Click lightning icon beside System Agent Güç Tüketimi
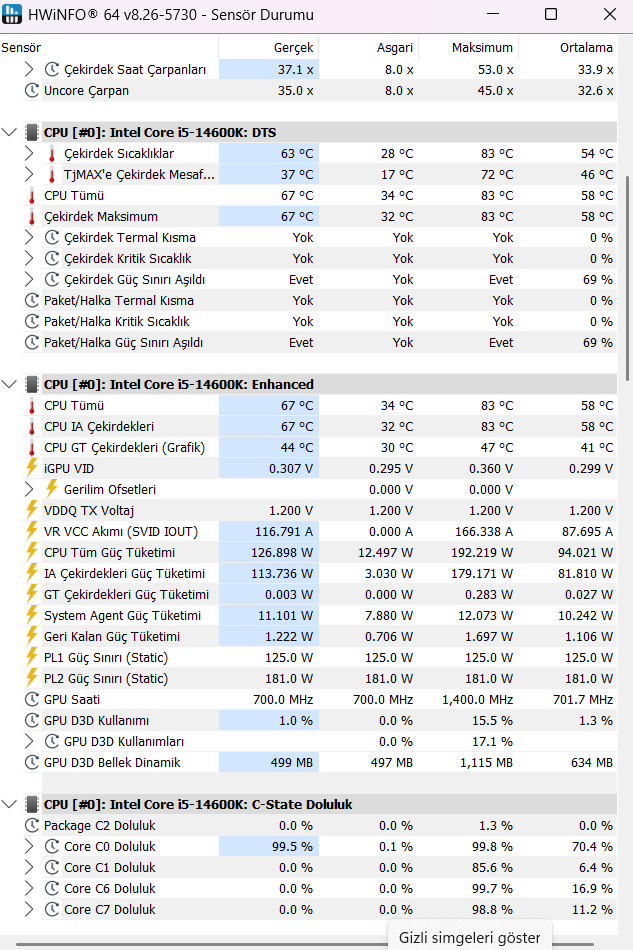This screenshot has width=633, height=950. tap(31, 616)
